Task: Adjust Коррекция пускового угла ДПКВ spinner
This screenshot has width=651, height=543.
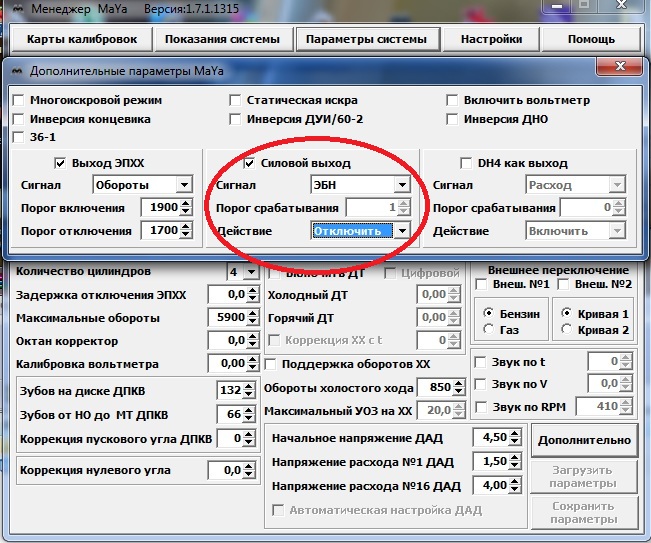Action: [249, 438]
